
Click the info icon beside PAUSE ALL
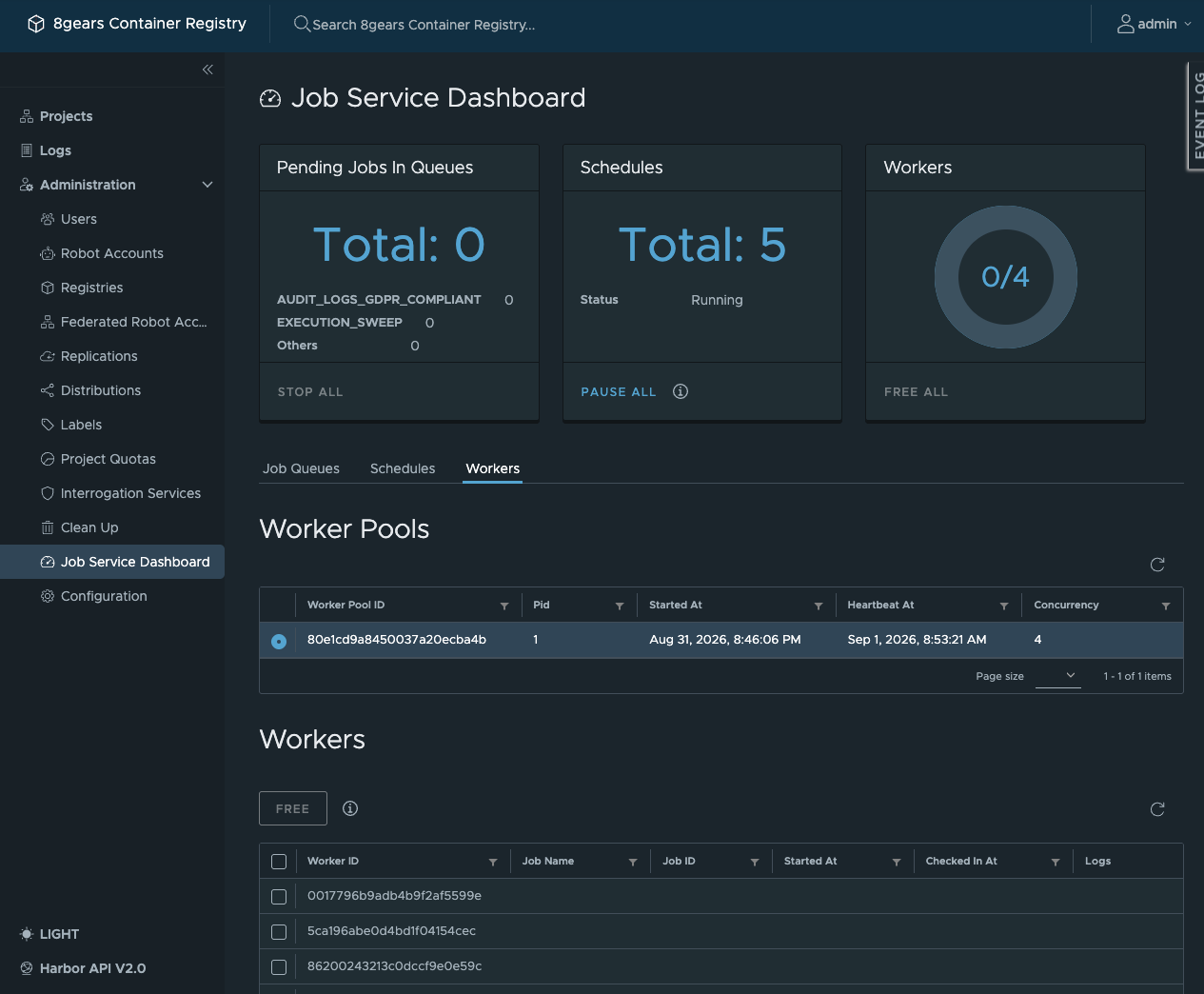[x=681, y=391]
